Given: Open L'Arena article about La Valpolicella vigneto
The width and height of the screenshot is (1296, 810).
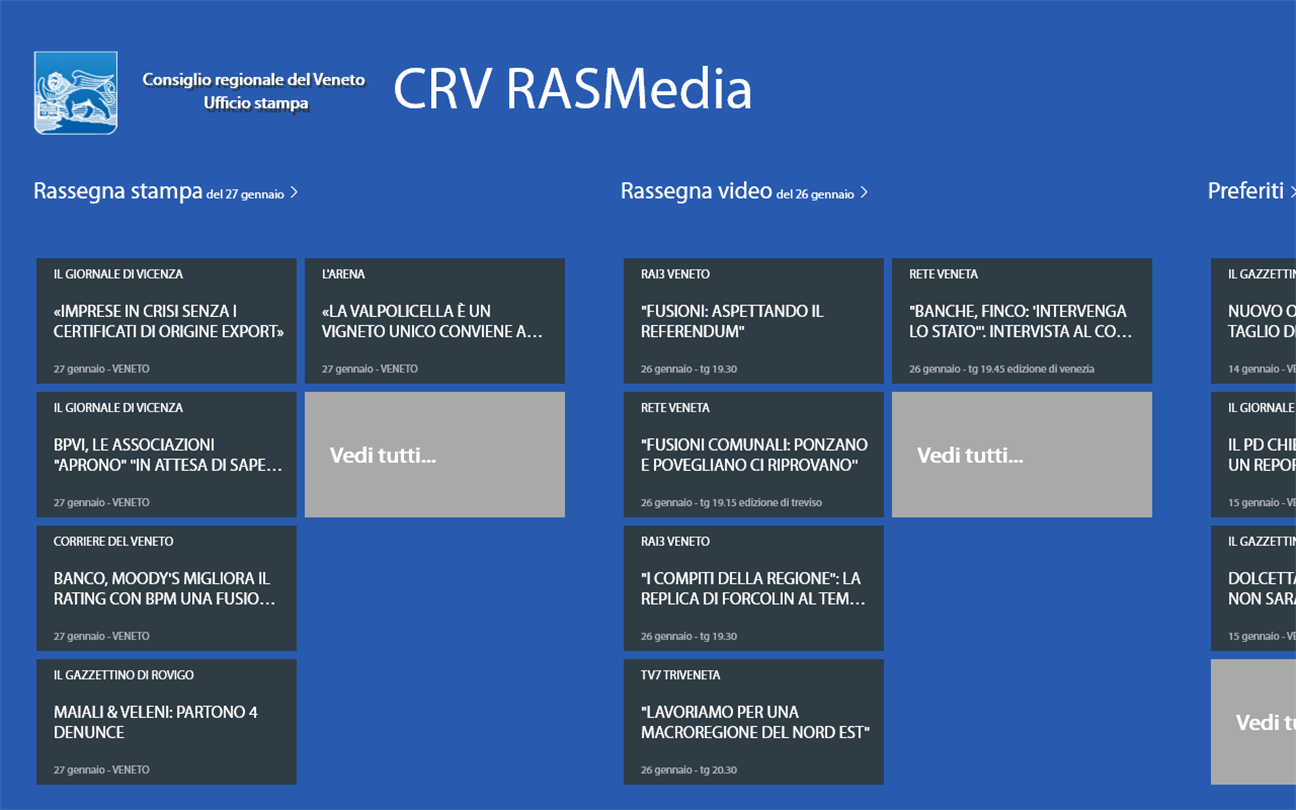Looking at the screenshot, I should coord(435,321).
